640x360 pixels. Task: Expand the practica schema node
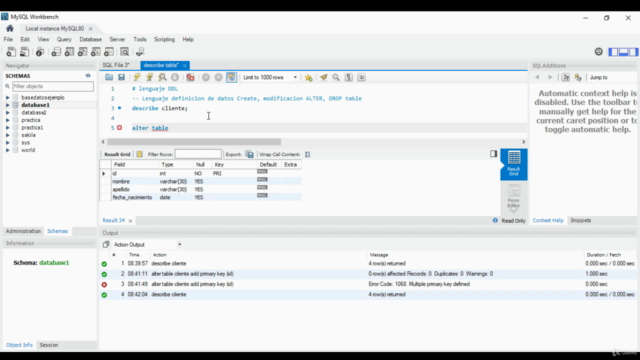click(x=7, y=120)
